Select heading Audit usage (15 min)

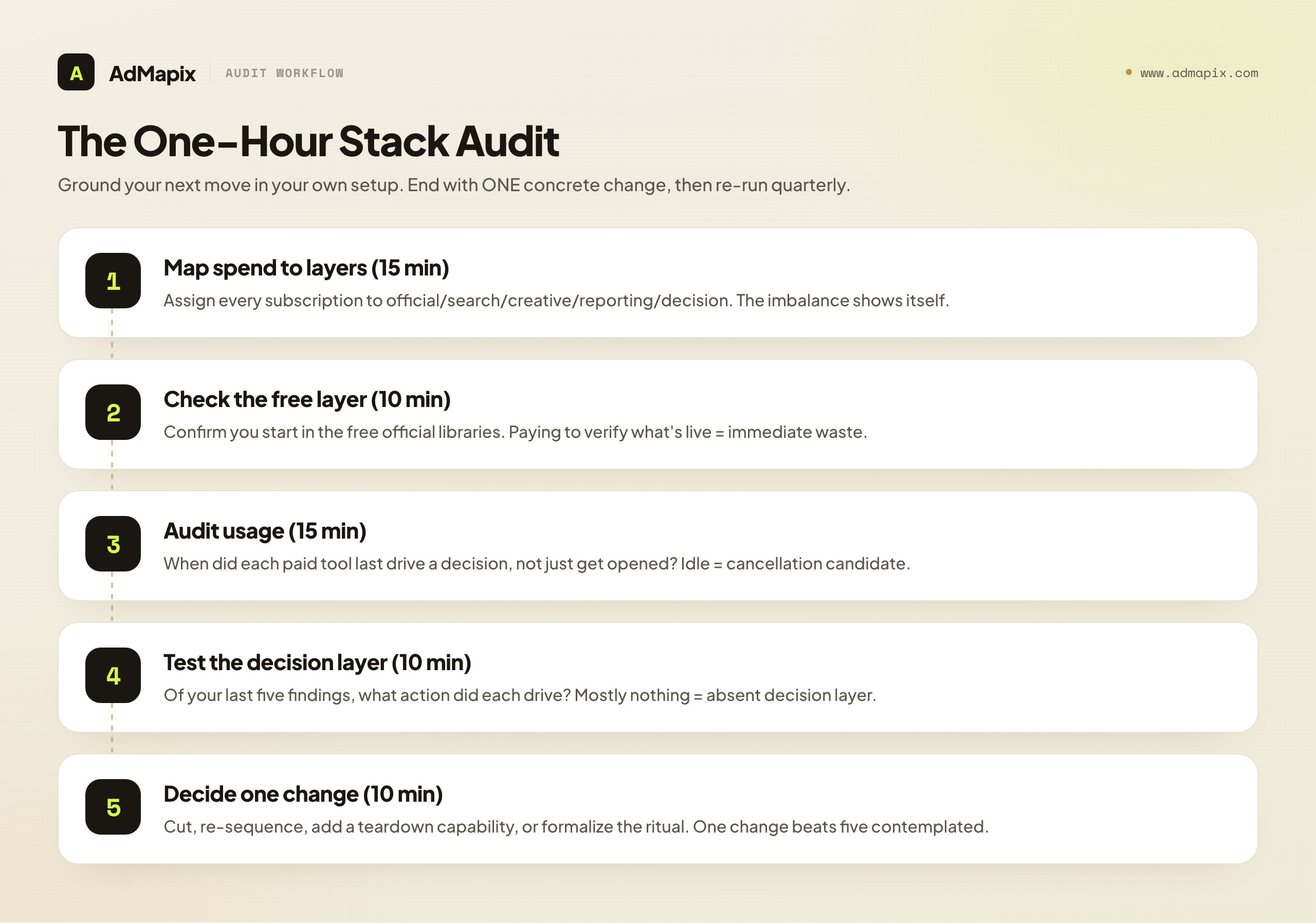pyautogui.click(x=265, y=531)
